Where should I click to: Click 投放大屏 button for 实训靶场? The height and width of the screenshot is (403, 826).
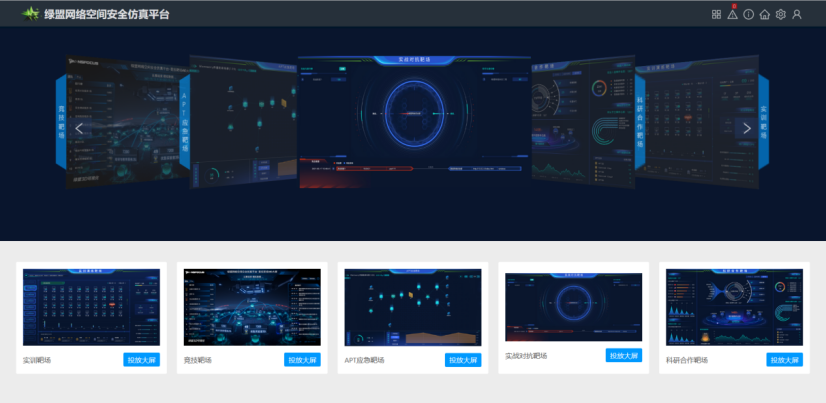[142, 360]
